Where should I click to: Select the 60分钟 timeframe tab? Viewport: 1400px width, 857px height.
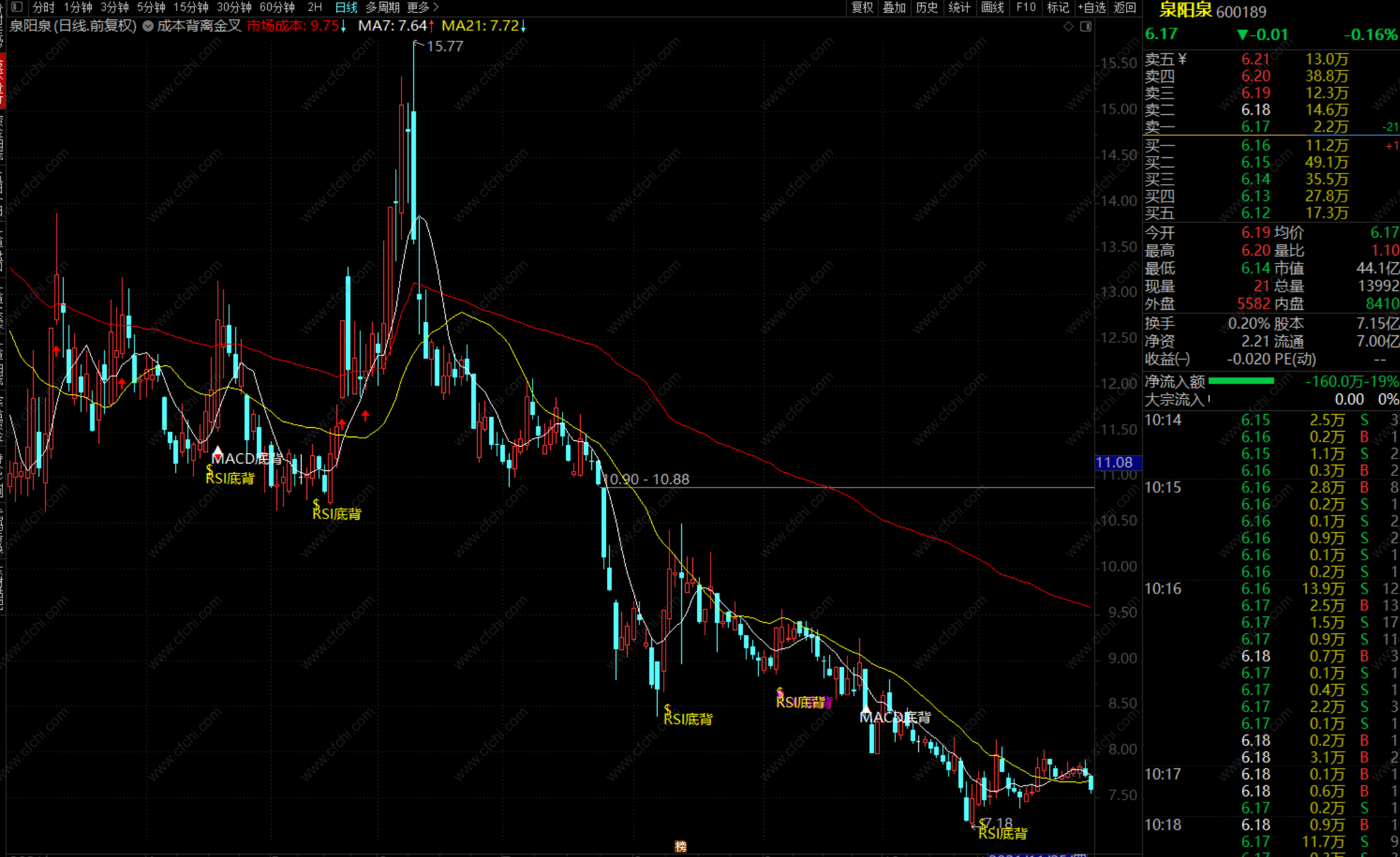(277, 7)
